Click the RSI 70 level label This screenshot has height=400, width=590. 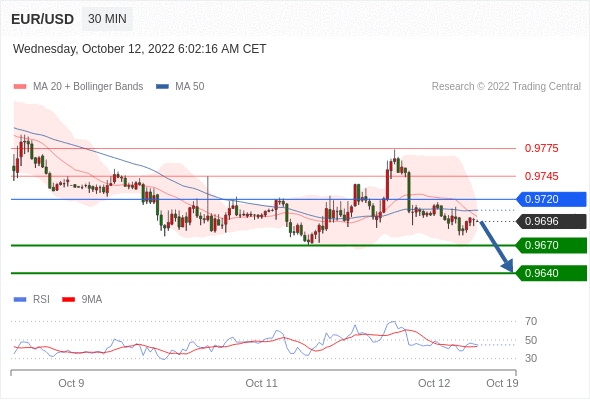531,321
